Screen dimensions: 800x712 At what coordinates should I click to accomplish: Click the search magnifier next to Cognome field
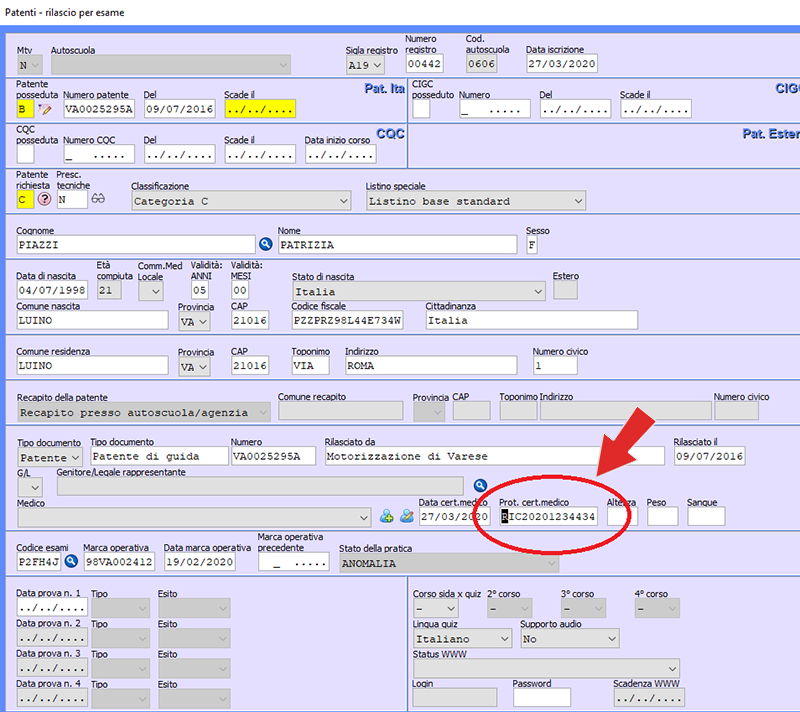tap(266, 244)
